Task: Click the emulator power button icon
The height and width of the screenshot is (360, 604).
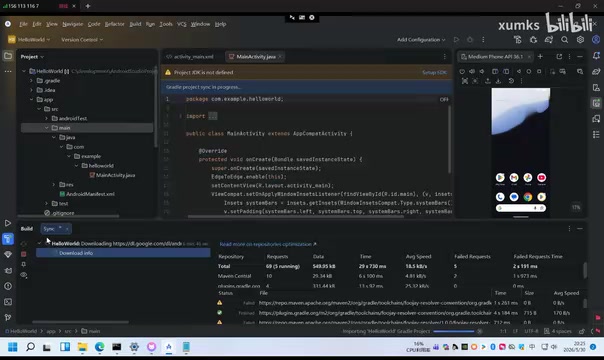Action: coord(462,72)
